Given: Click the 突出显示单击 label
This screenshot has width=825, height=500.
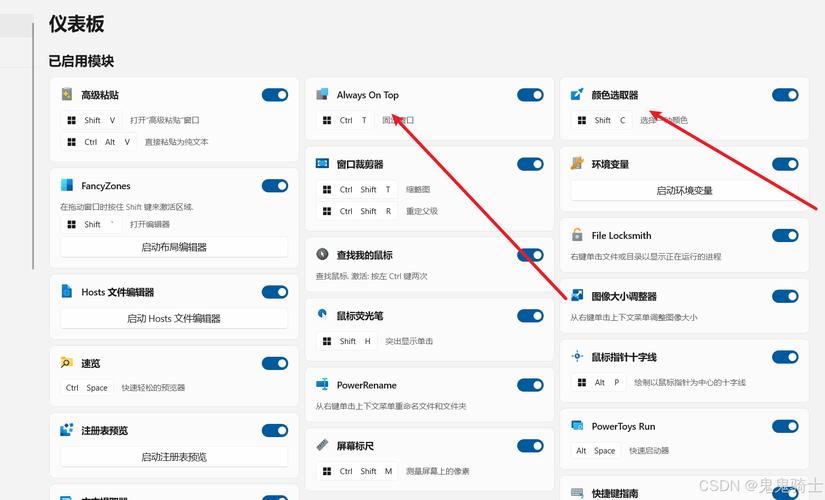Looking at the screenshot, I should coord(409,341).
